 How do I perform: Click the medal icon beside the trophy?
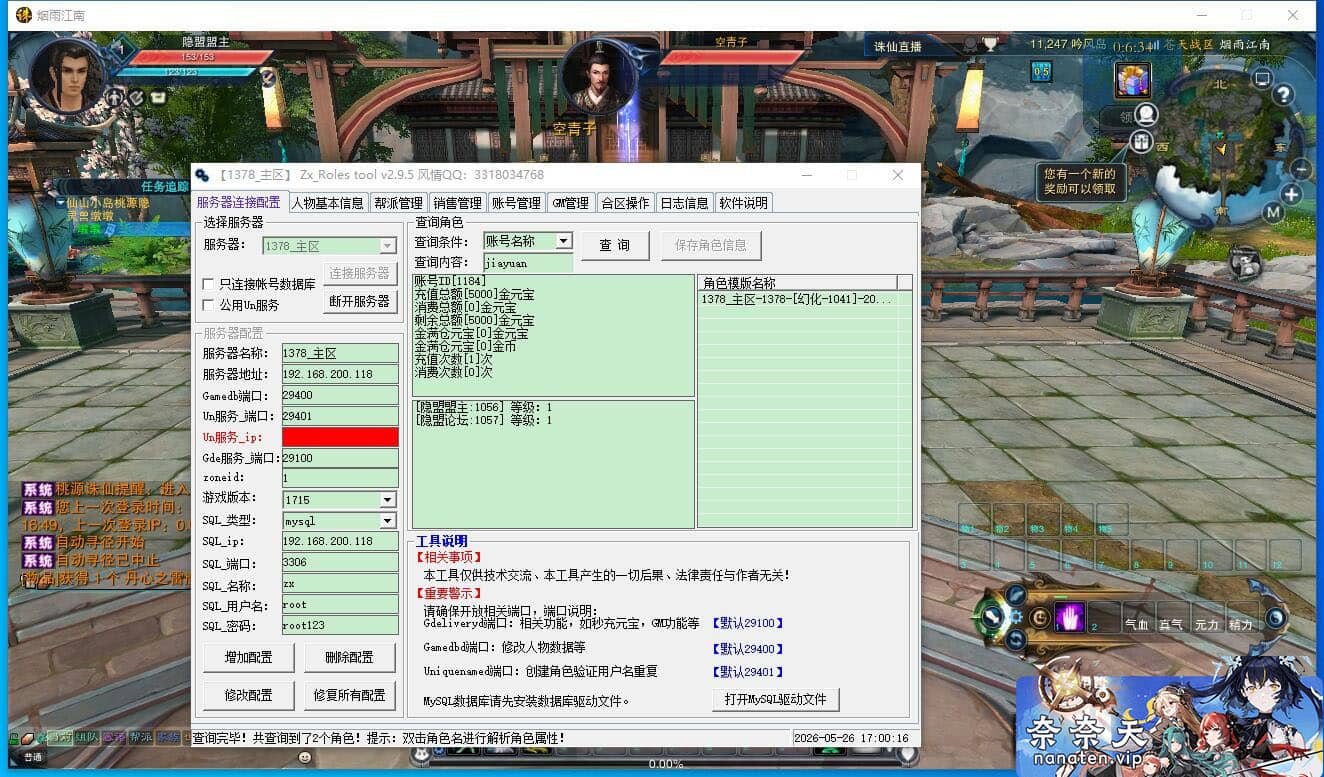tap(970, 44)
